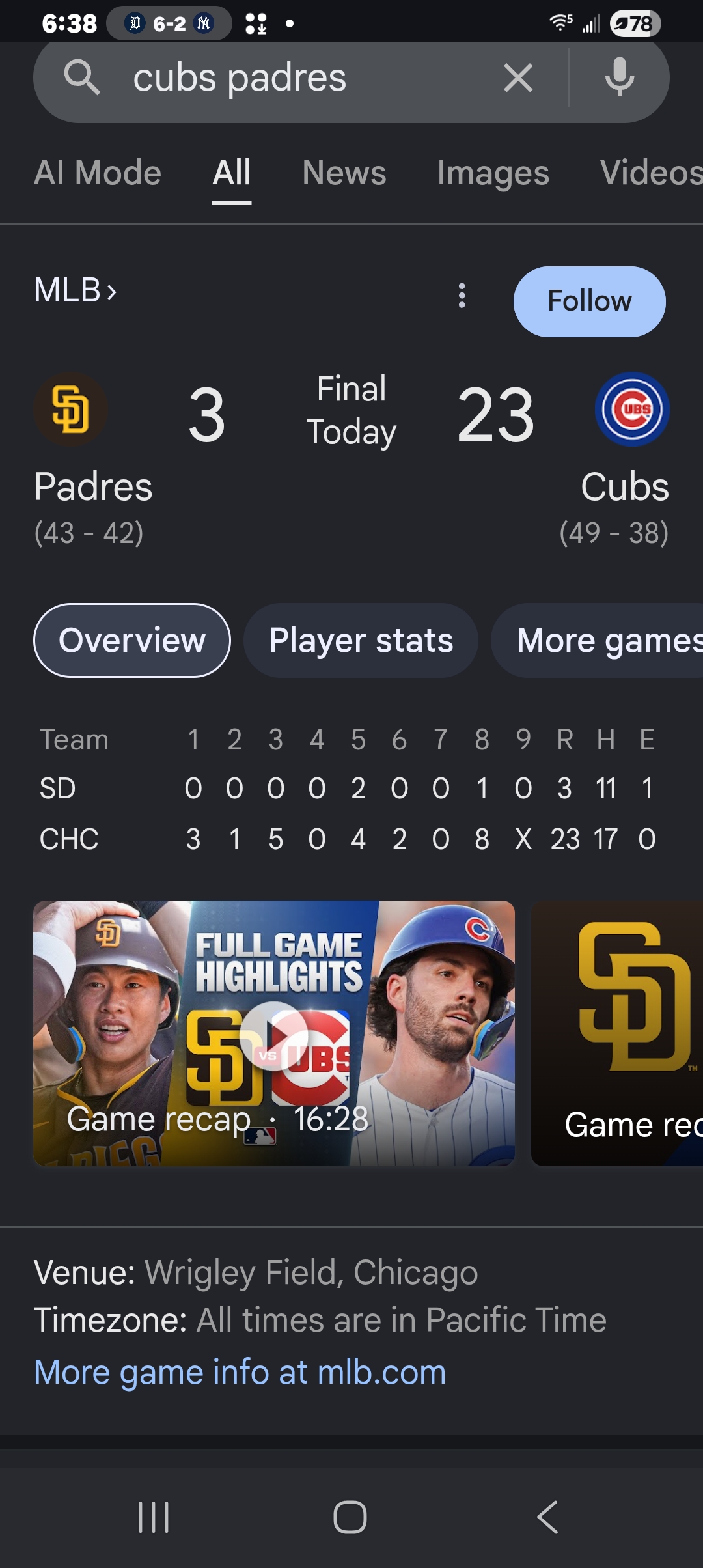Viewport: 703px width, 1568px height.
Task: Follow this game with Follow button
Action: pyautogui.click(x=590, y=301)
